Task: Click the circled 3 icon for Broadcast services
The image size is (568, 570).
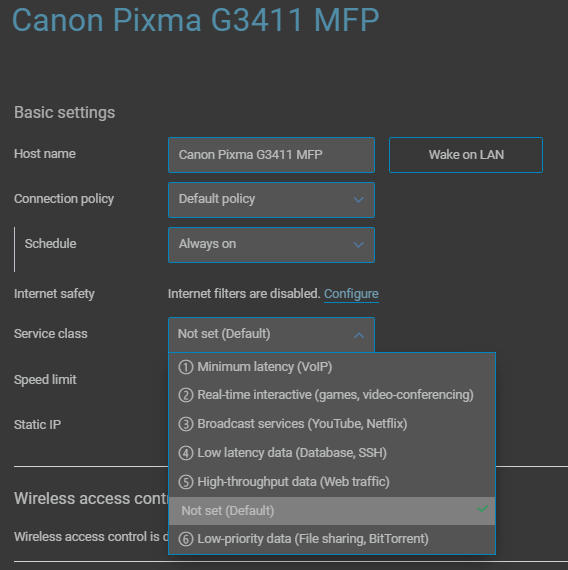Action: [x=186, y=424]
